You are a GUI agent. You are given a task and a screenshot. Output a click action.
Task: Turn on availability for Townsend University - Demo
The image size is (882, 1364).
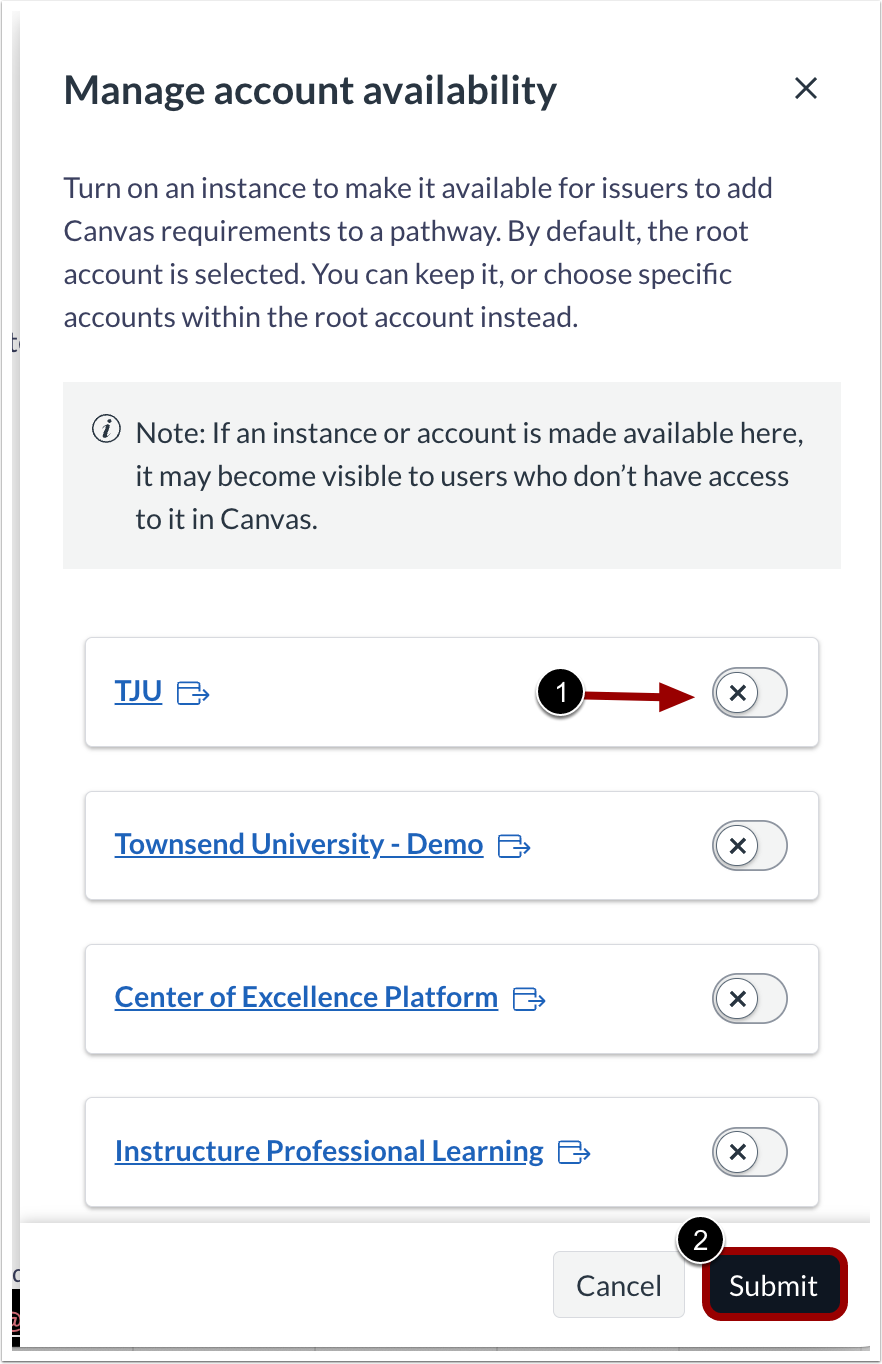[749, 845]
